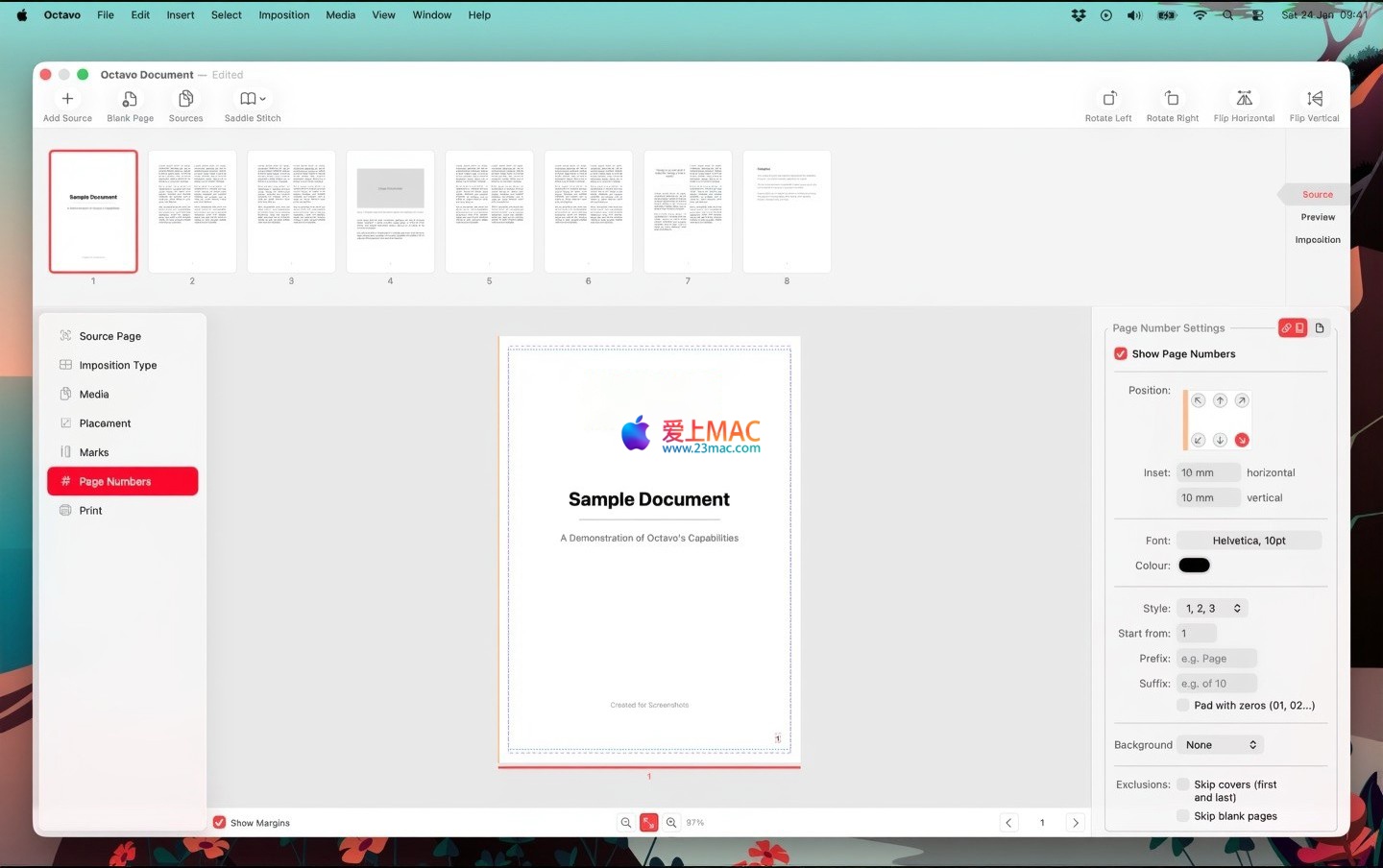Rotate the page right
The image size is (1383, 868).
point(1172,99)
